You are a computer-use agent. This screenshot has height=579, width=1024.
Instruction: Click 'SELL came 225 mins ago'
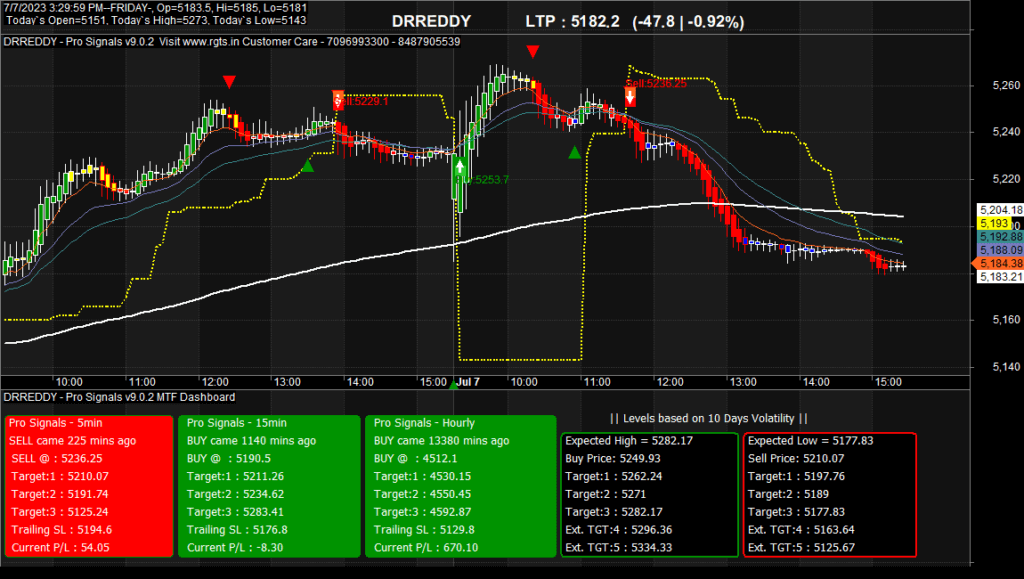[72, 441]
